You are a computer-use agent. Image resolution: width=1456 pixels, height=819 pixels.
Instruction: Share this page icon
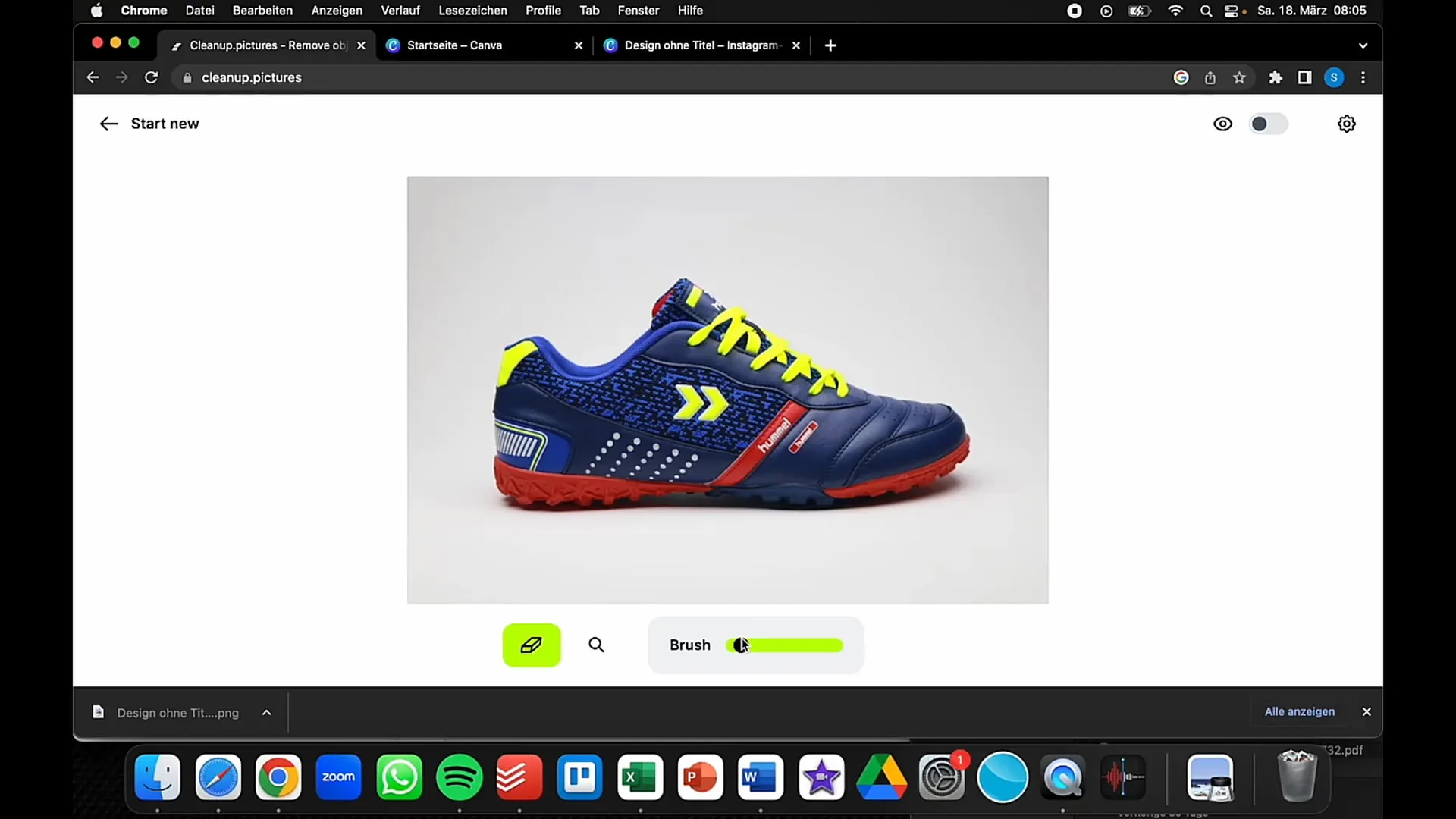pyautogui.click(x=1210, y=77)
